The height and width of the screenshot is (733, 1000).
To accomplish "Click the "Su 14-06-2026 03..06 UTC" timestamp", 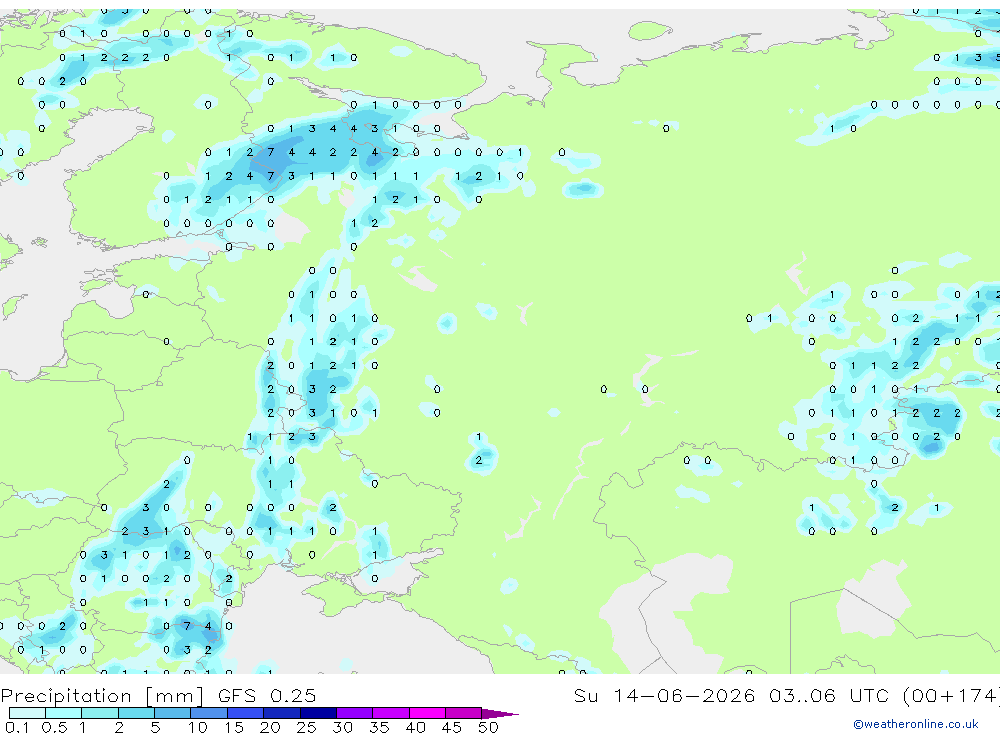I will (x=732, y=695).
